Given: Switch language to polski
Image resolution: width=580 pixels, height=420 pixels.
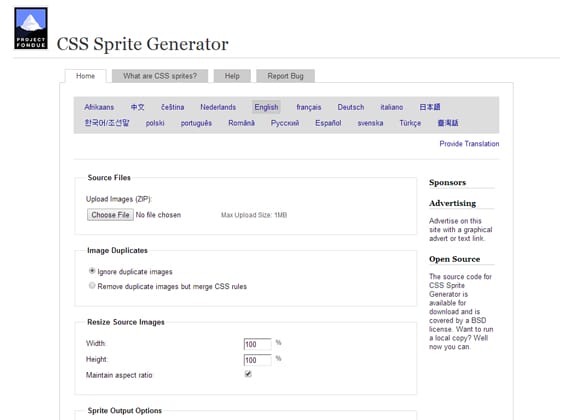Looking at the screenshot, I should 155,123.
